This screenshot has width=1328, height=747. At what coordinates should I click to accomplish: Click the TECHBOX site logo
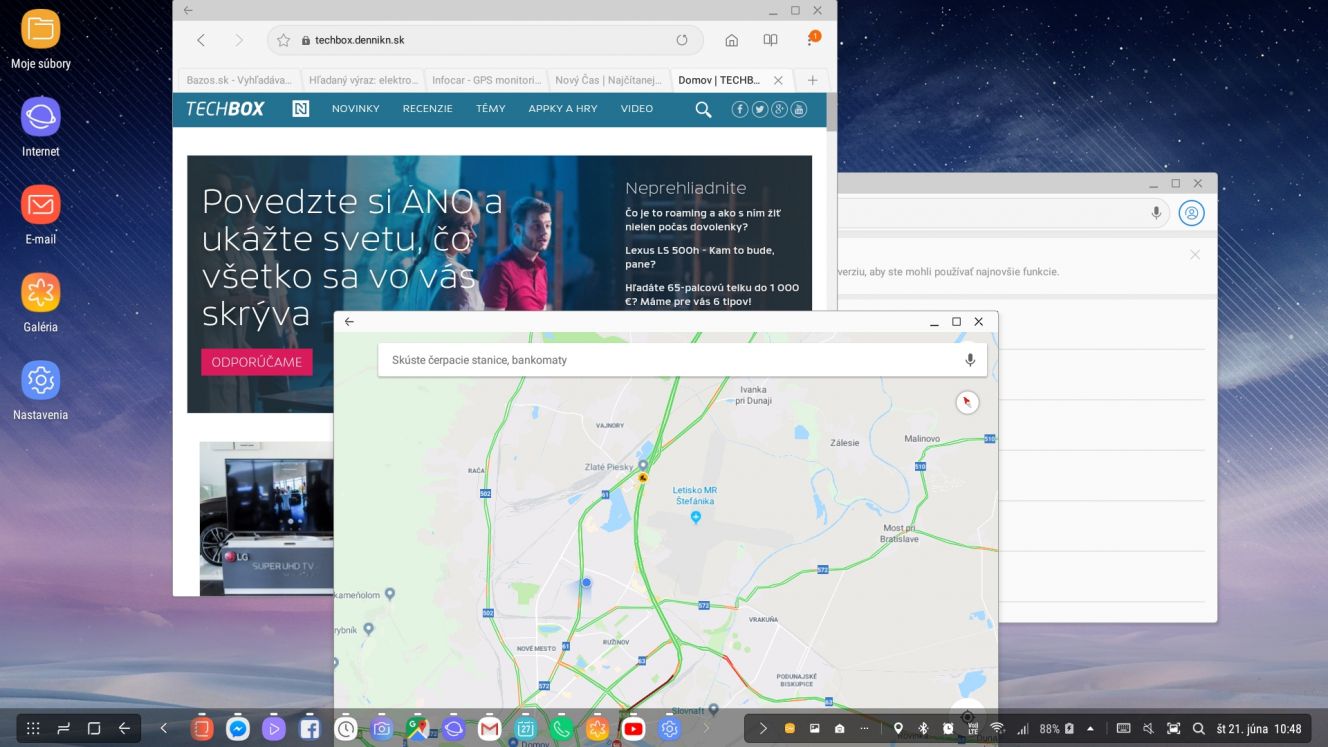pos(225,109)
